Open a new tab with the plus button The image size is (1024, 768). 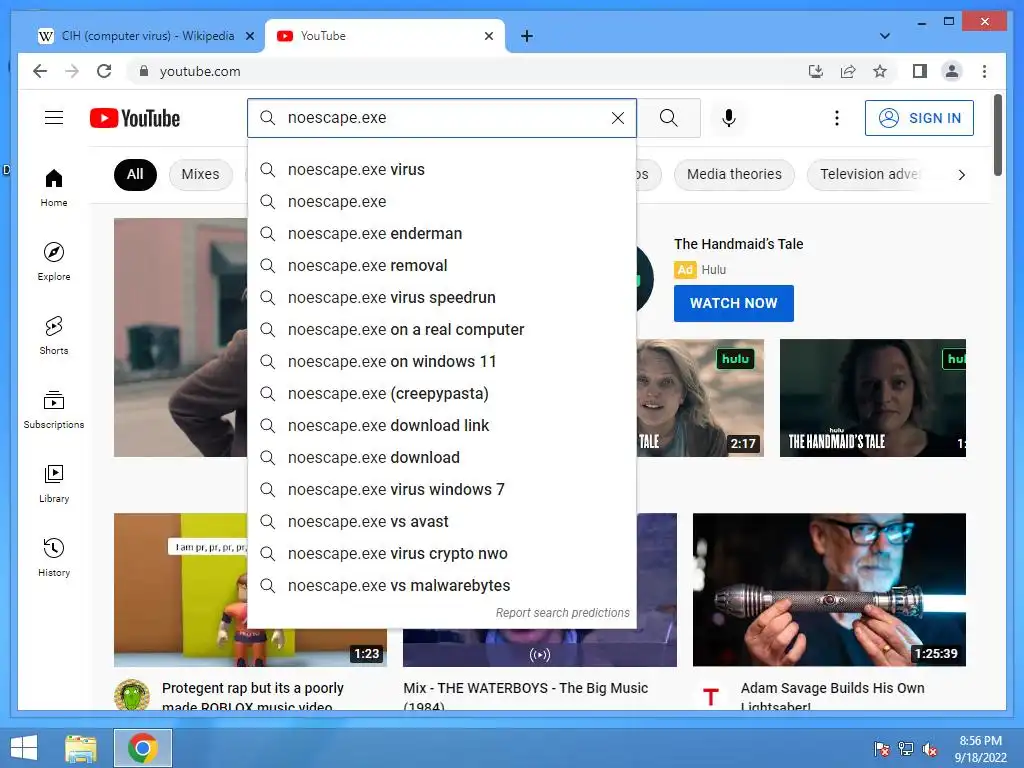pos(527,36)
